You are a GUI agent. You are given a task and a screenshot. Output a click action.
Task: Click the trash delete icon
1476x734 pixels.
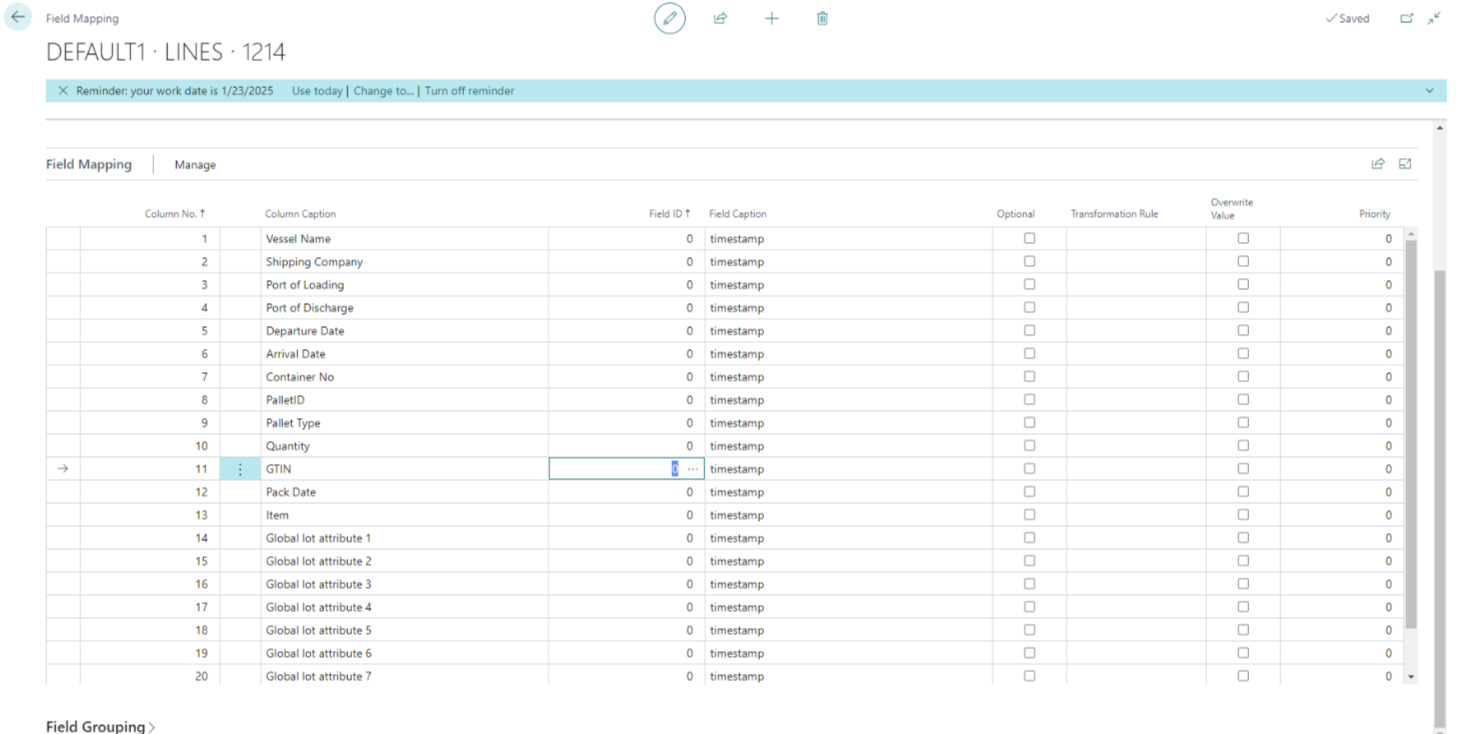(x=822, y=18)
